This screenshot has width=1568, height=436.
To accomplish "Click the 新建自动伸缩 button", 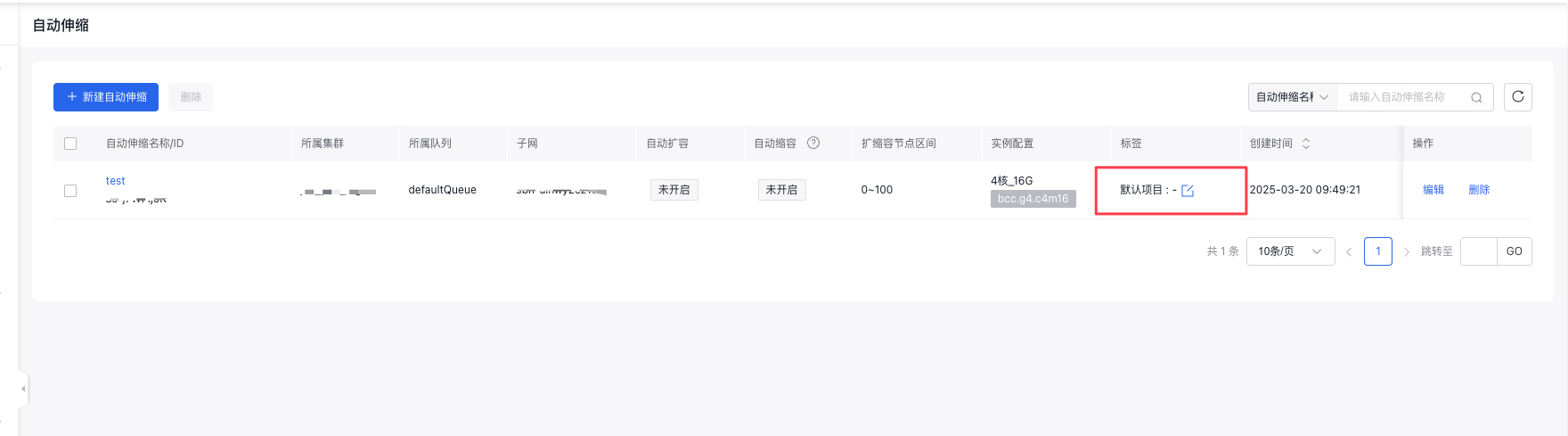I will 106,97.
